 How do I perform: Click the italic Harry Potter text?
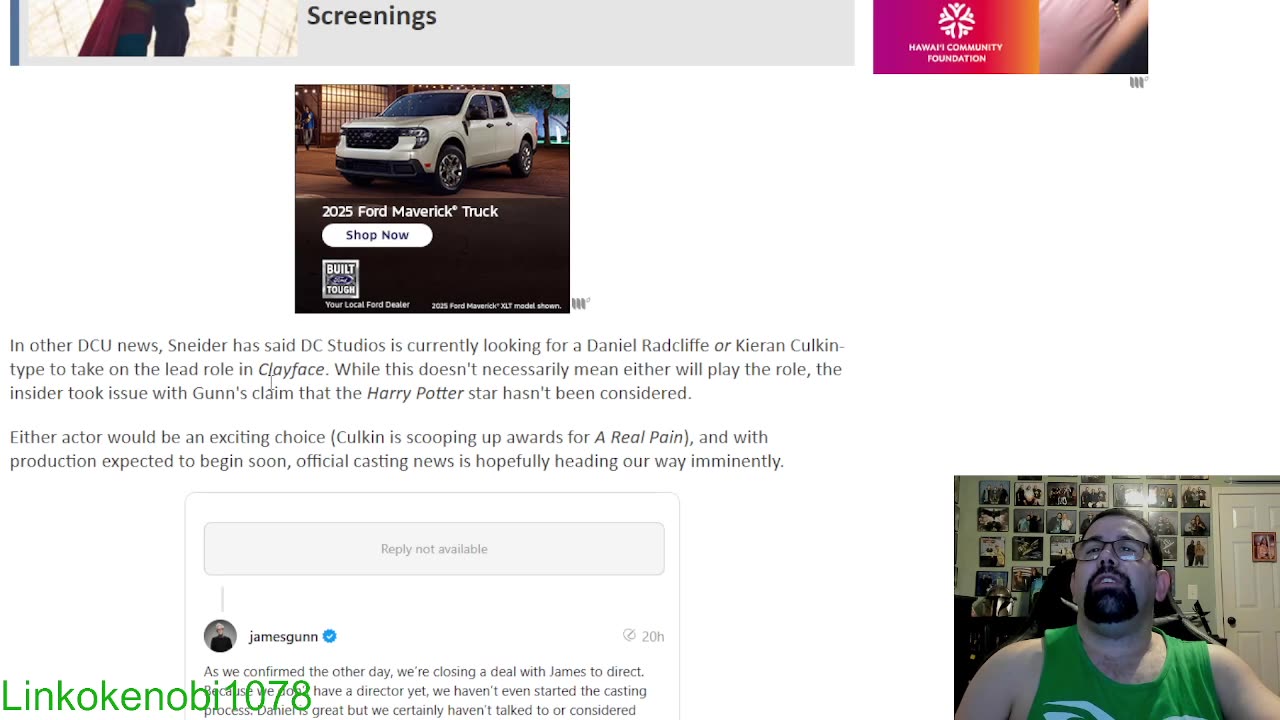point(415,393)
